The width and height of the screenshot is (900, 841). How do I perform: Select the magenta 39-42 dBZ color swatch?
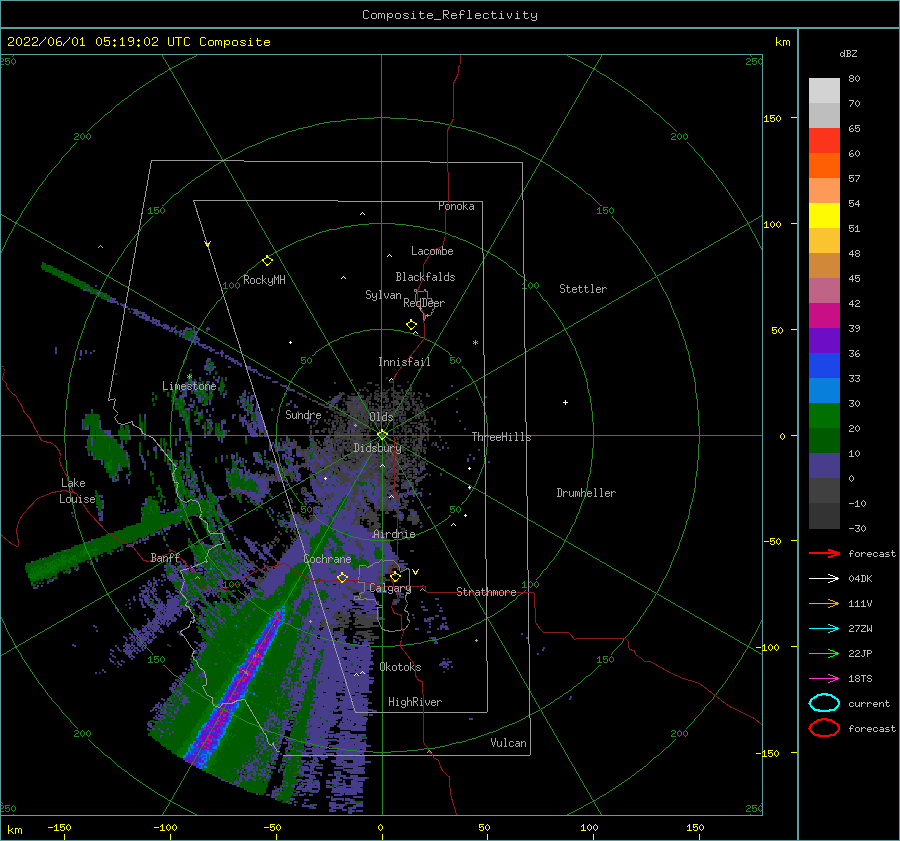click(824, 316)
